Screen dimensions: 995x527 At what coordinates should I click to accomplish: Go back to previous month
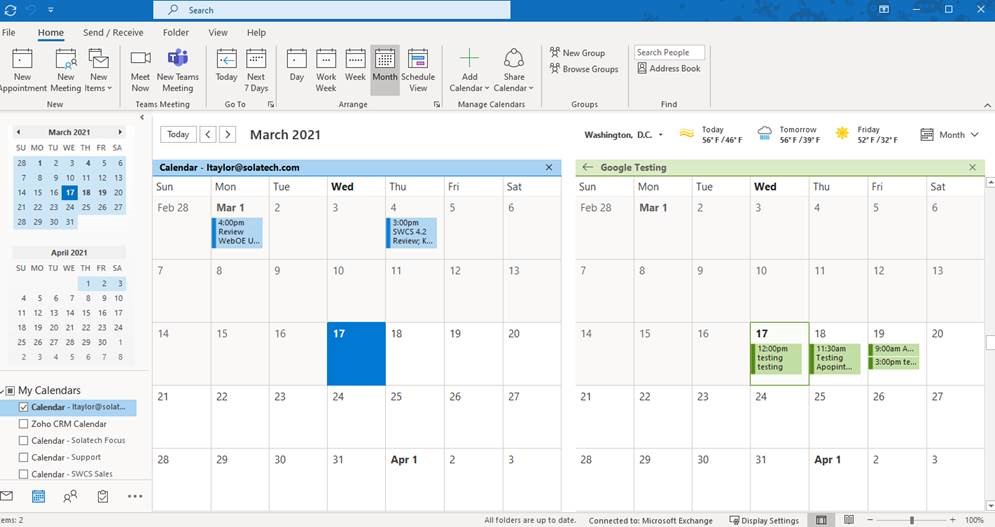tap(208, 135)
